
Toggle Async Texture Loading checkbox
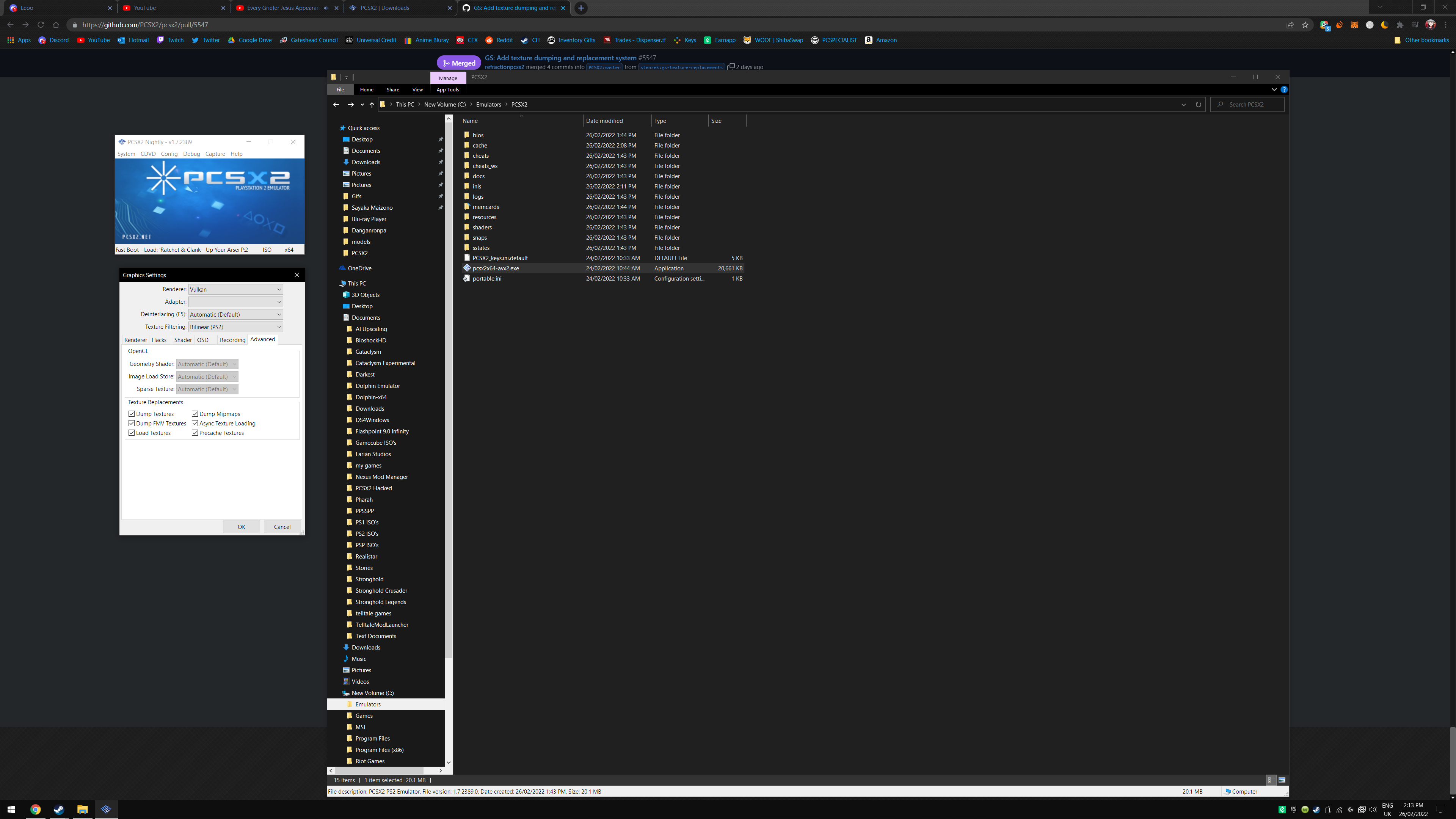[x=195, y=424]
